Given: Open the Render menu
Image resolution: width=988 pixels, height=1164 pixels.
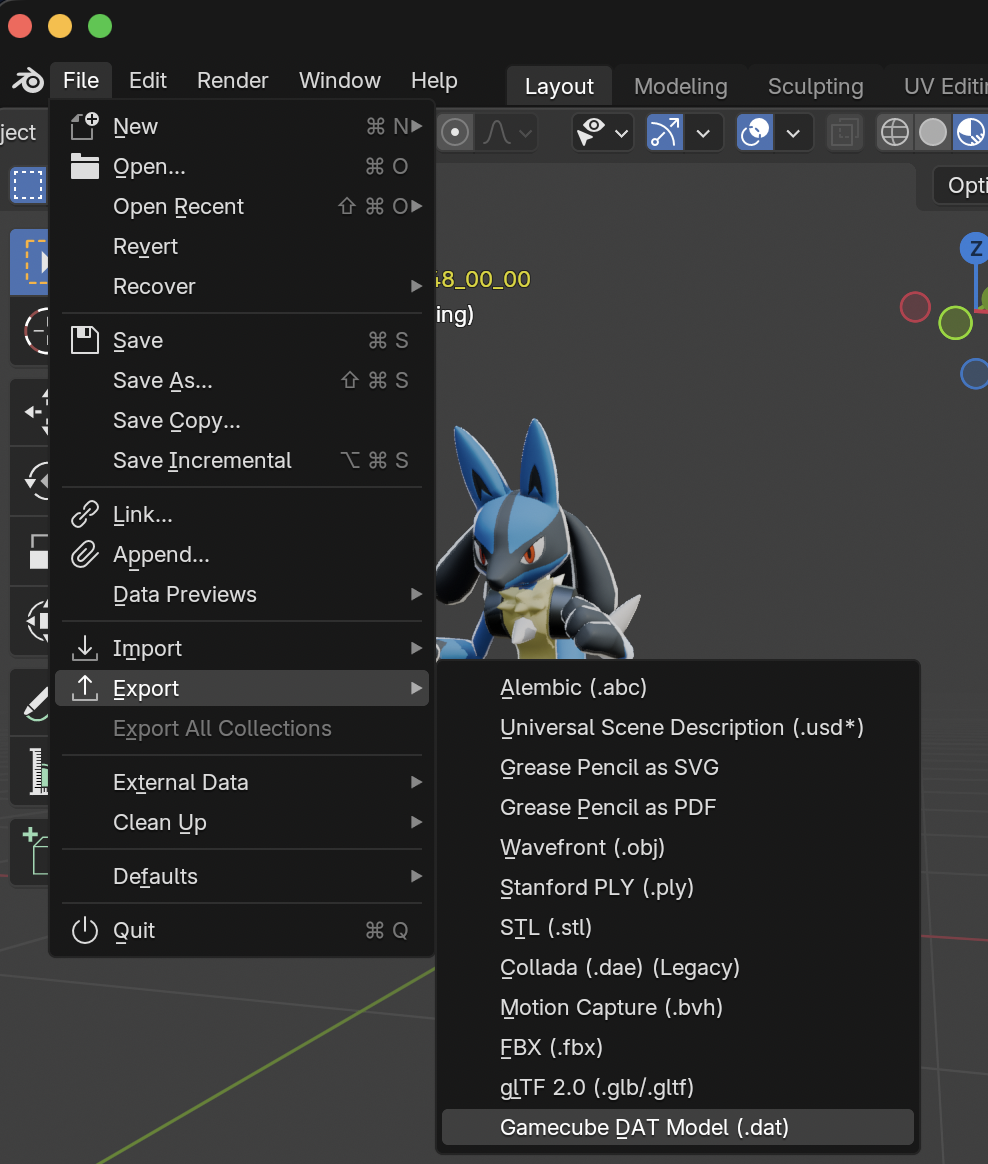Looking at the screenshot, I should 232,80.
